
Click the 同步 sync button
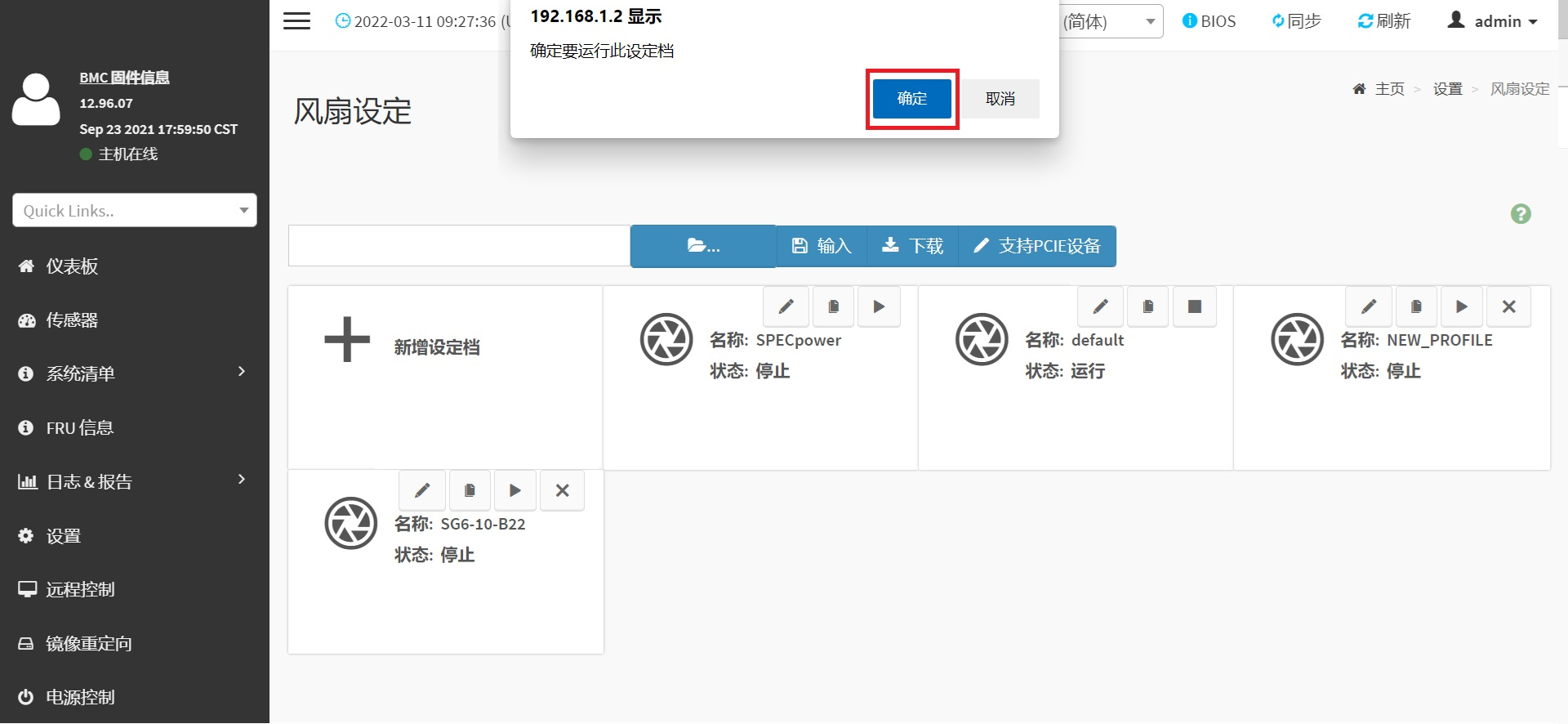(1296, 21)
